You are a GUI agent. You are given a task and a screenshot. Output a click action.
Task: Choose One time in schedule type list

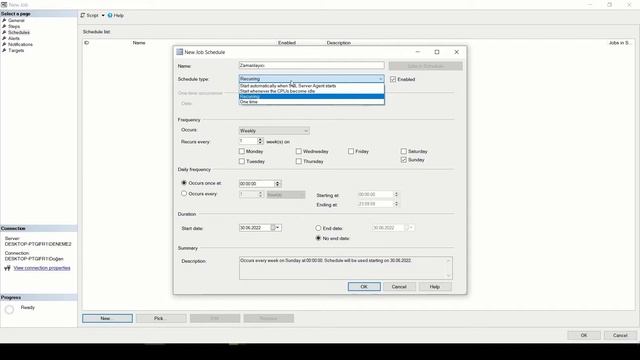tap(311, 102)
